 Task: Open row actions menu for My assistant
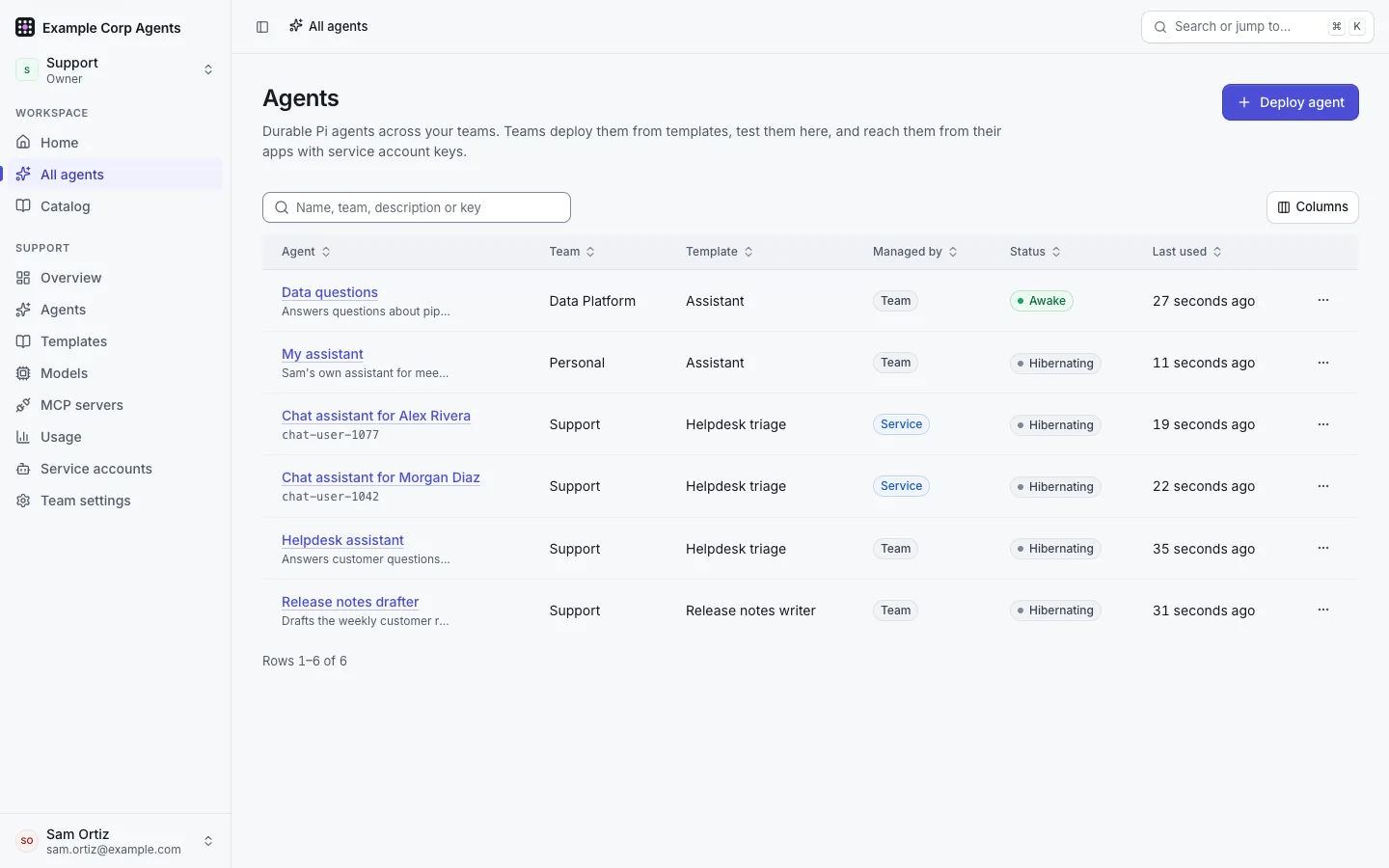(x=1323, y=363)
